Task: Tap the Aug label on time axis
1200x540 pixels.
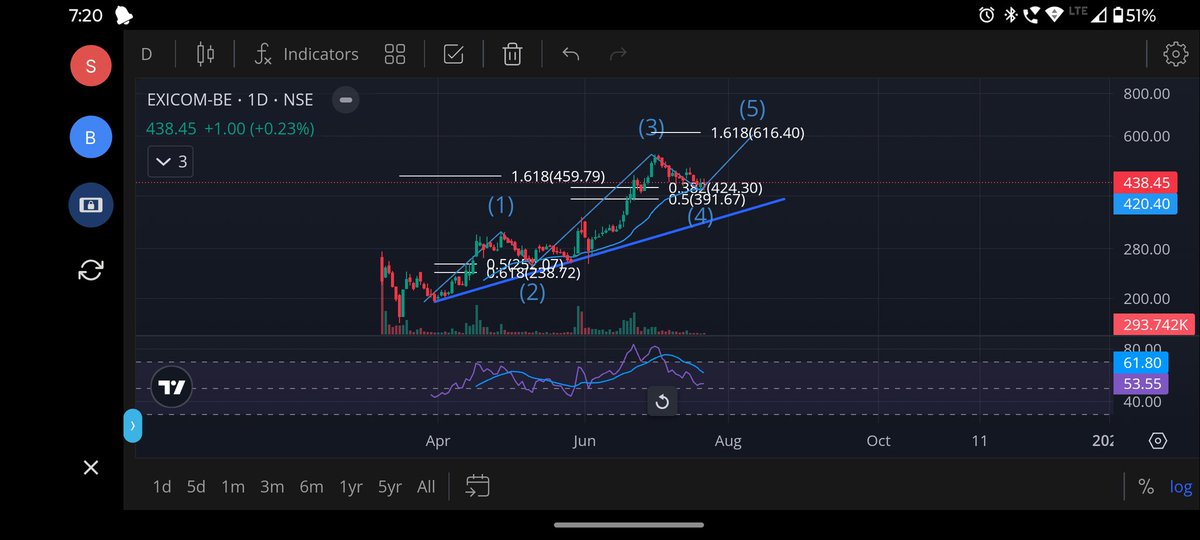Action: pos(728,441)
